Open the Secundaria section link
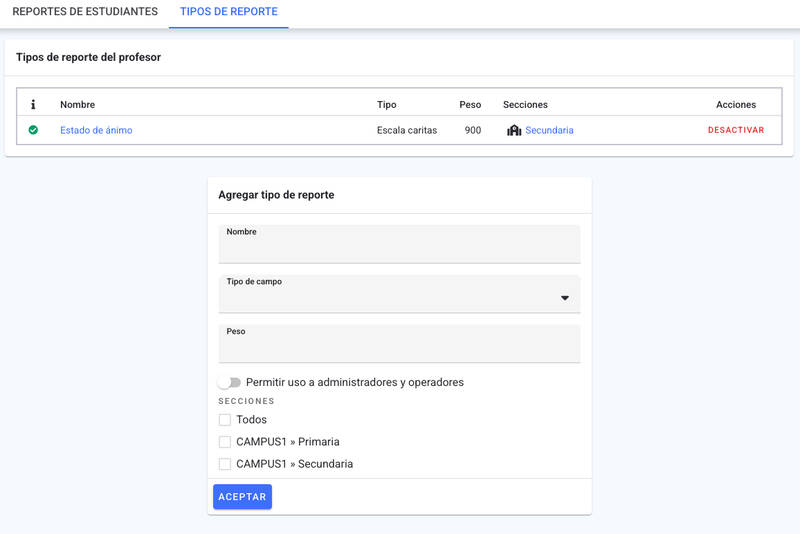The height and width of the screenshot is (534, 800). tap(549, 130)
